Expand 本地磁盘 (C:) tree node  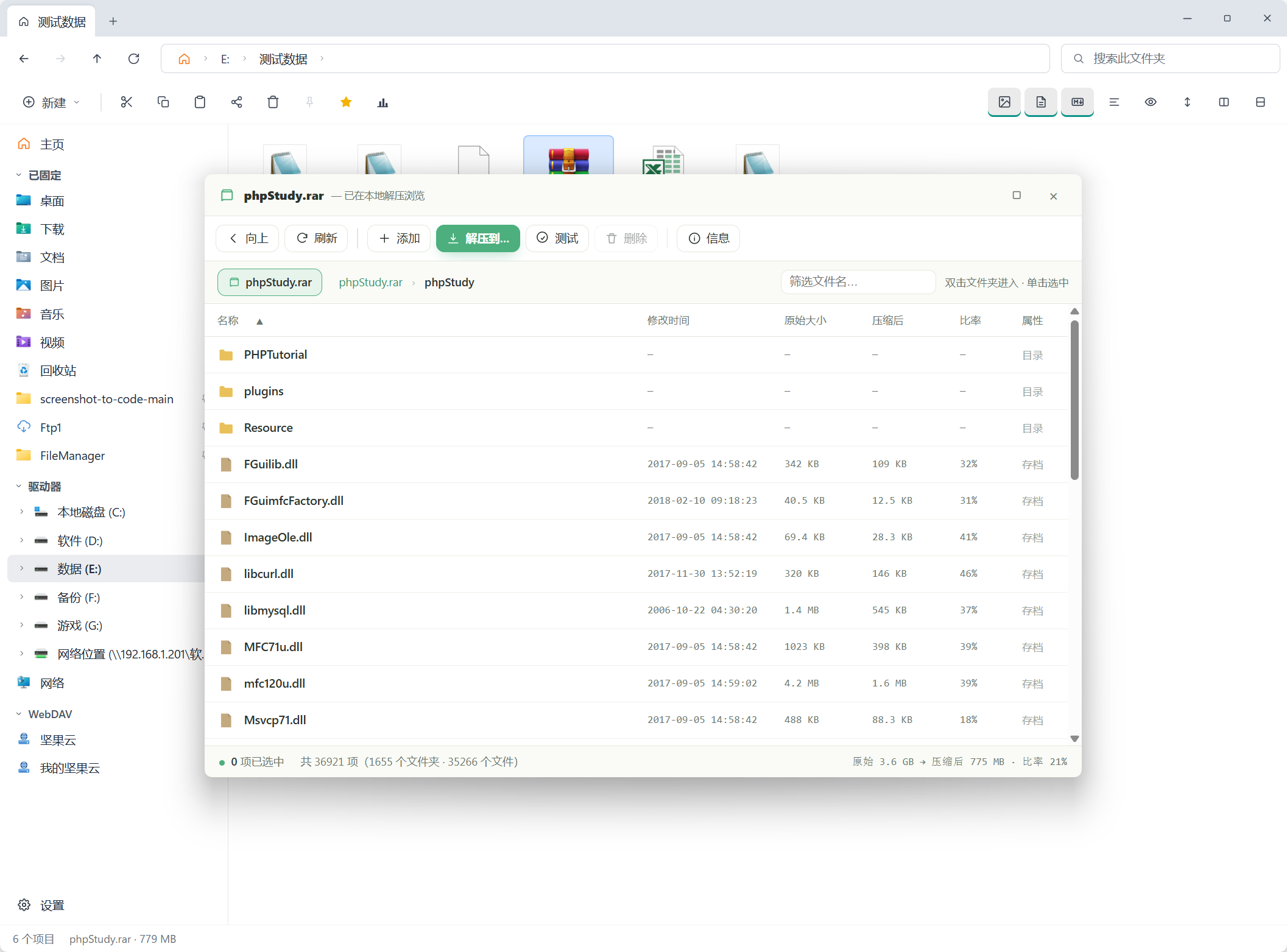22,512
